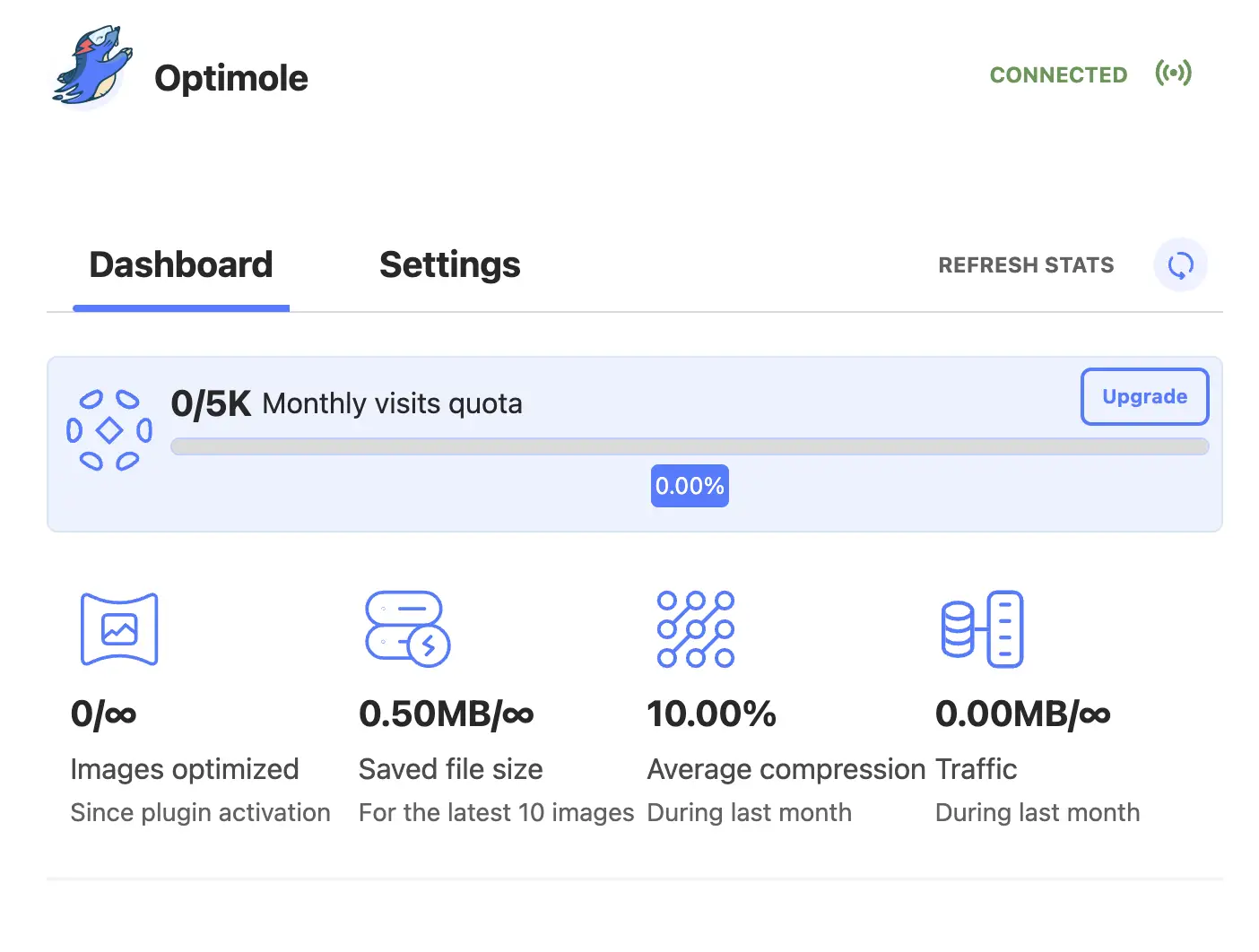Open the Settings tab
The height and width of the screenshot is (952, 1259).
449,264
